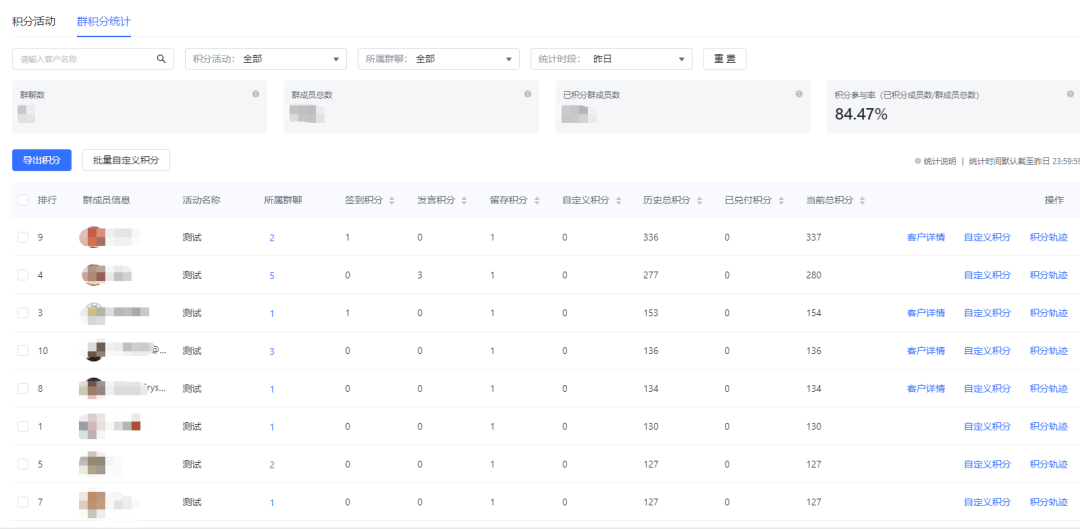
Task: Sort by 当前总积分 column arrows
Action: (x=862, y=200)
